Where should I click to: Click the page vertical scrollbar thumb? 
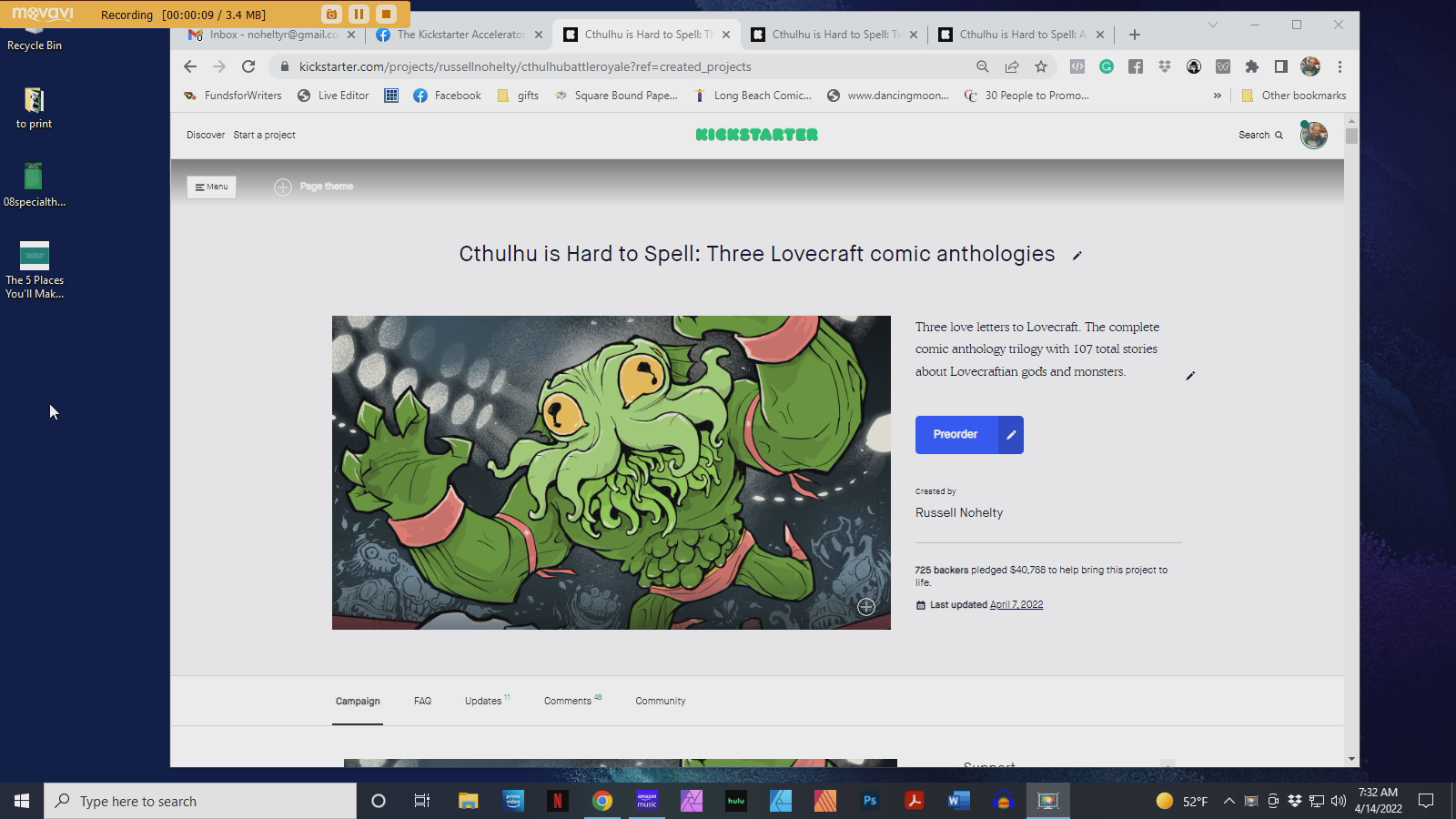click(1351, 136)
